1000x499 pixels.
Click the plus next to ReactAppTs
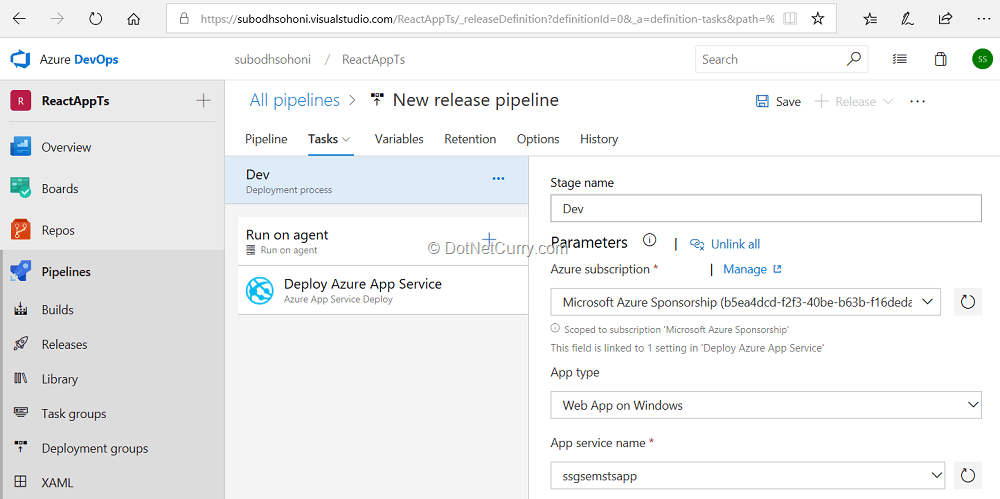pos(203,100)
